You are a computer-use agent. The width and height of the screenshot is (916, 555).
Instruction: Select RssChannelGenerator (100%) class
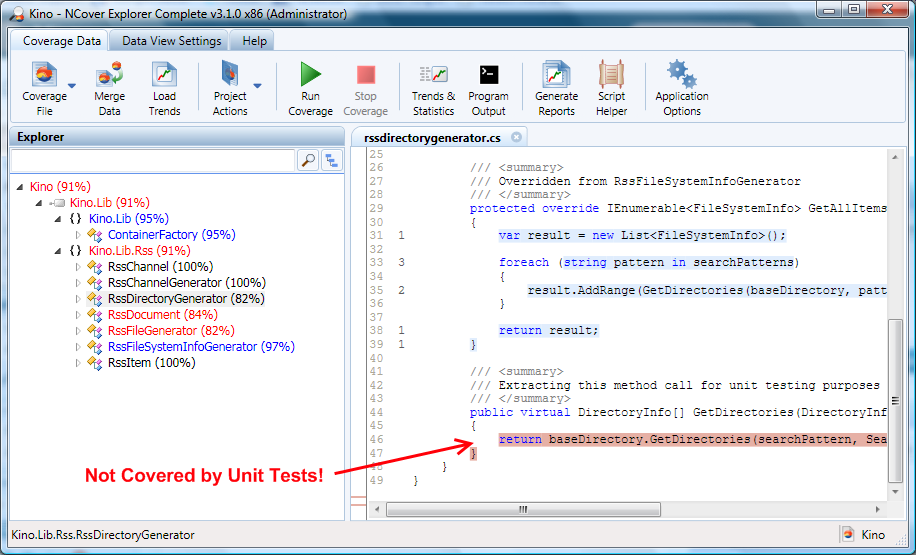click(x=187, y=283)
